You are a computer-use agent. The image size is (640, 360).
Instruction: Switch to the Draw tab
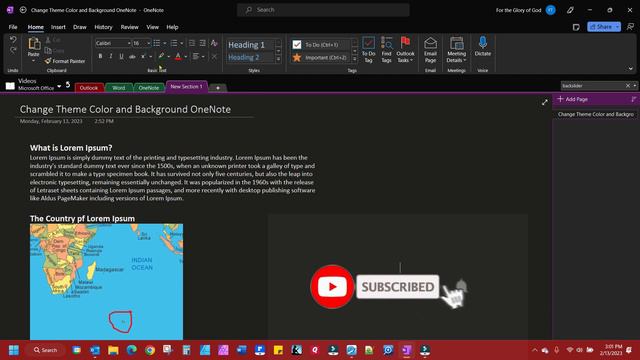coord(80,27)
